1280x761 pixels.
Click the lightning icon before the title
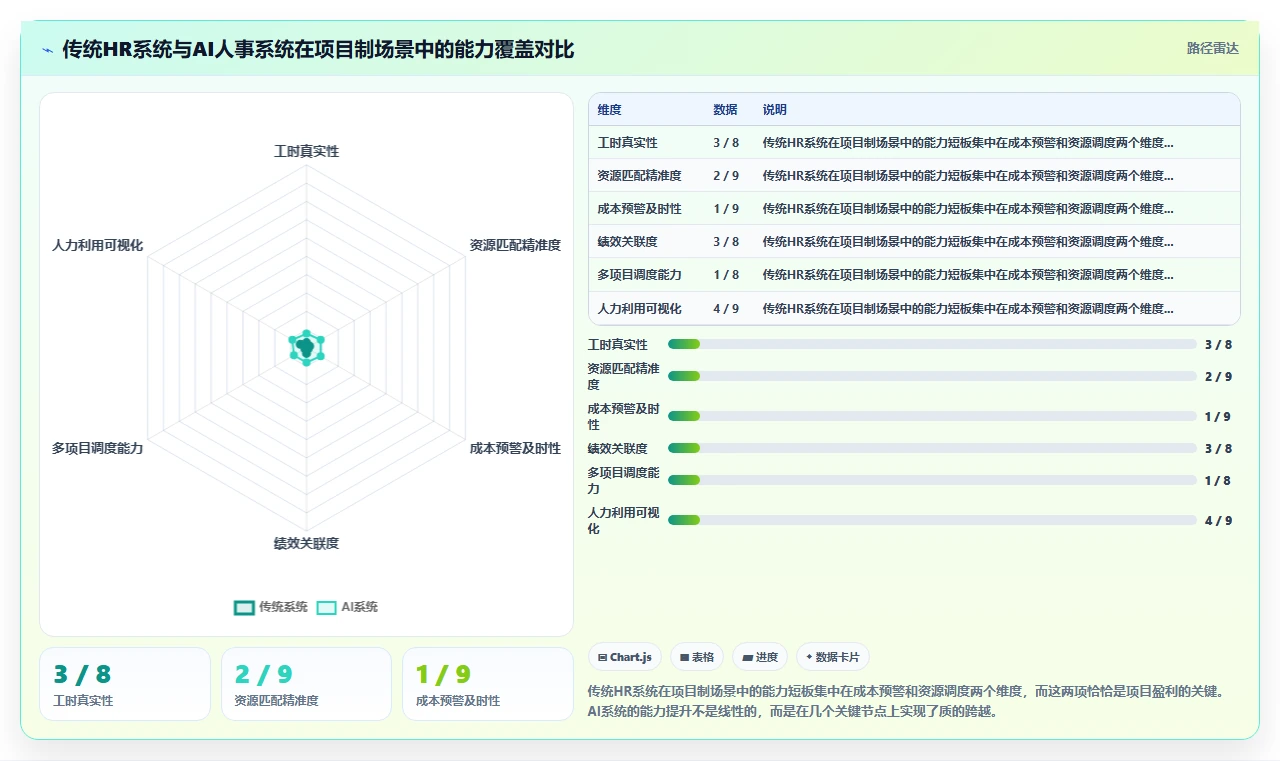pyautogui.click(x=48, y=50)
